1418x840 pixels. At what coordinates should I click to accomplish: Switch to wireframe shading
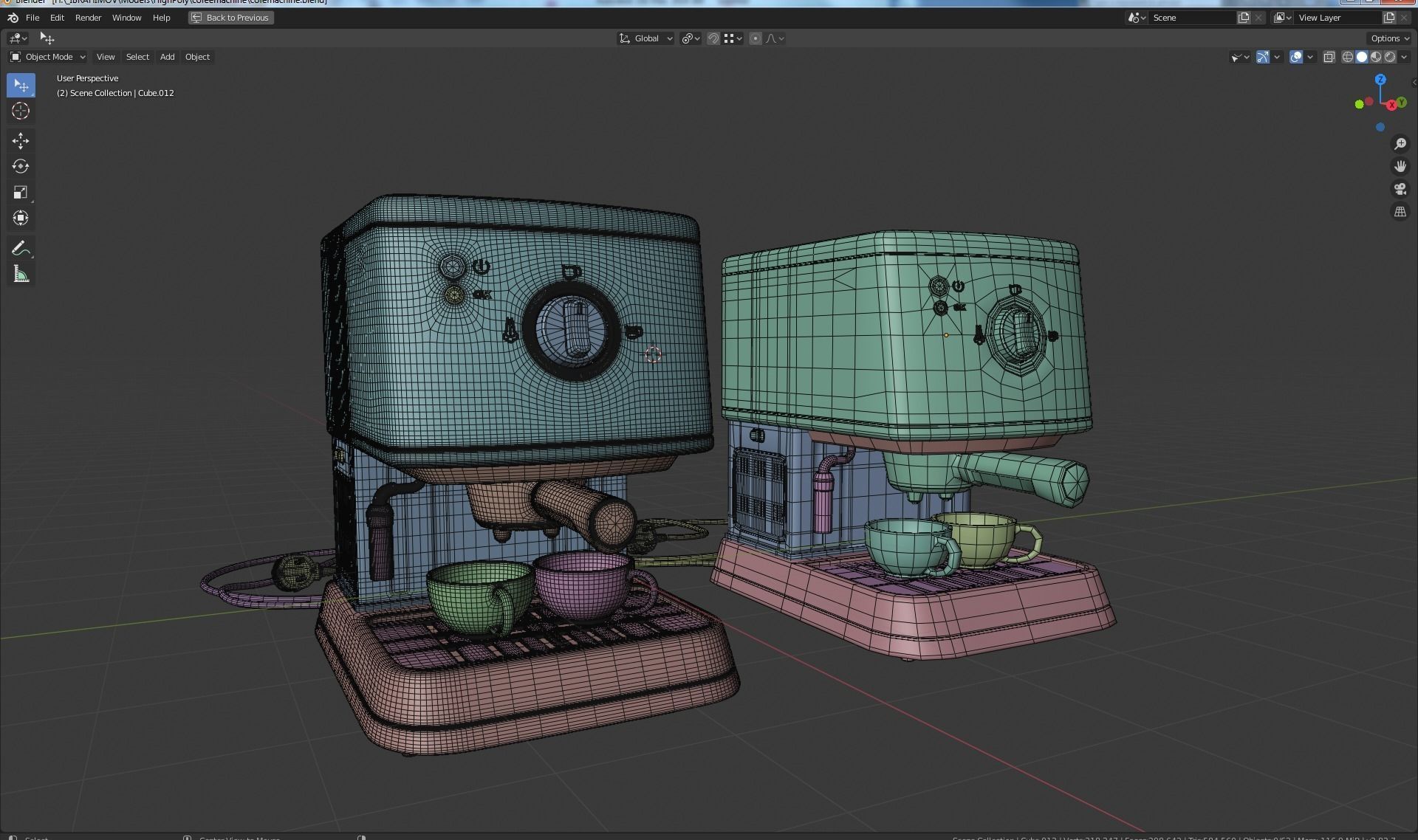coord(1347,57)
